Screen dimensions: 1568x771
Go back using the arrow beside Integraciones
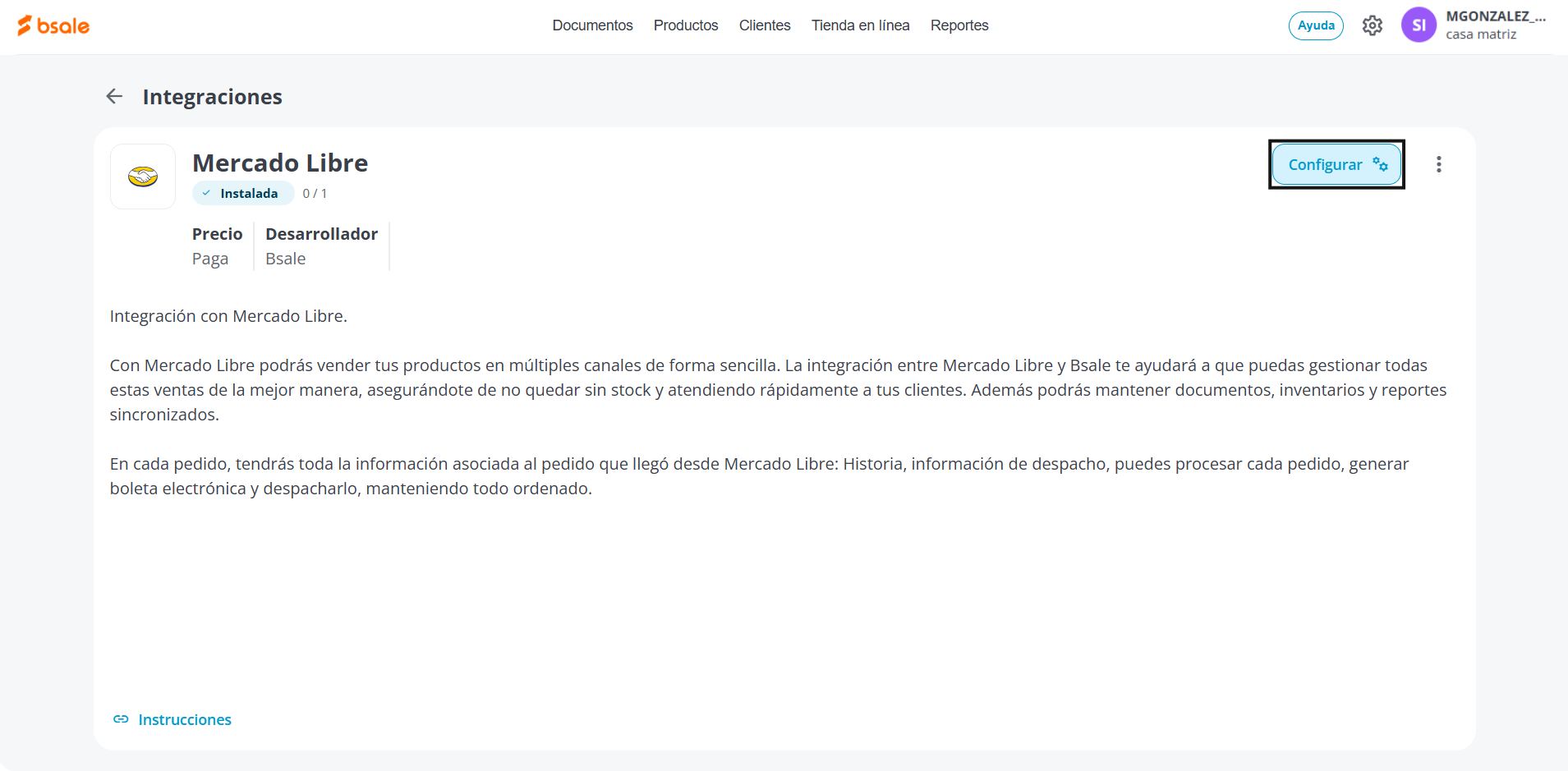(114, 96)
